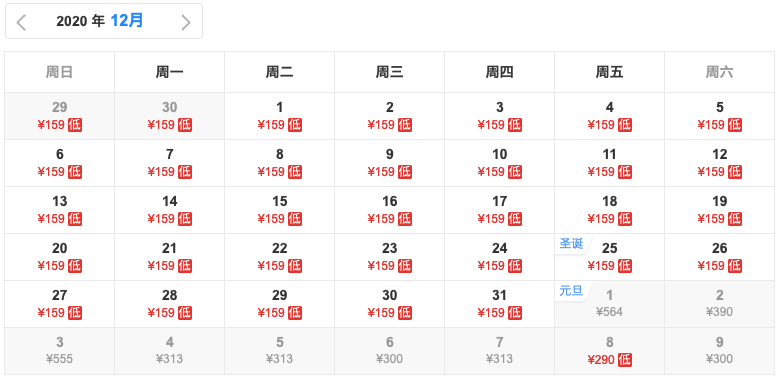Select greyed November 29 date cell

(x=60, y=116)
